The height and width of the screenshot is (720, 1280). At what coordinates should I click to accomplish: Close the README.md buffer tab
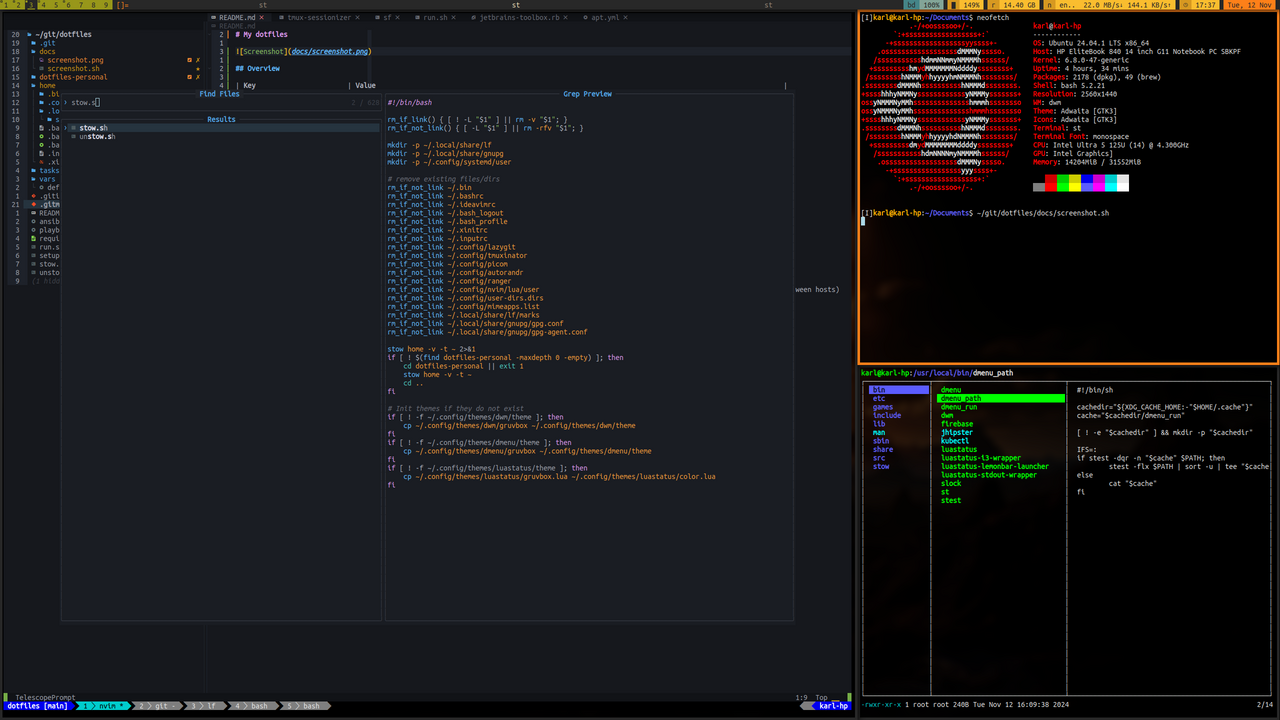262,17
